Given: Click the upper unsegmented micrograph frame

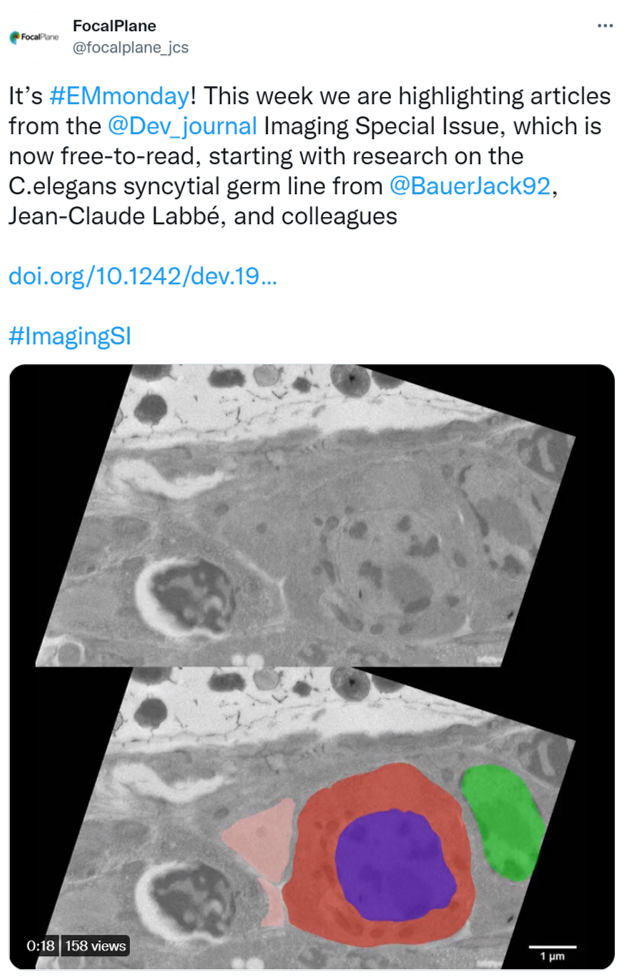Looking at the screenshot, I should click(306, 515).
